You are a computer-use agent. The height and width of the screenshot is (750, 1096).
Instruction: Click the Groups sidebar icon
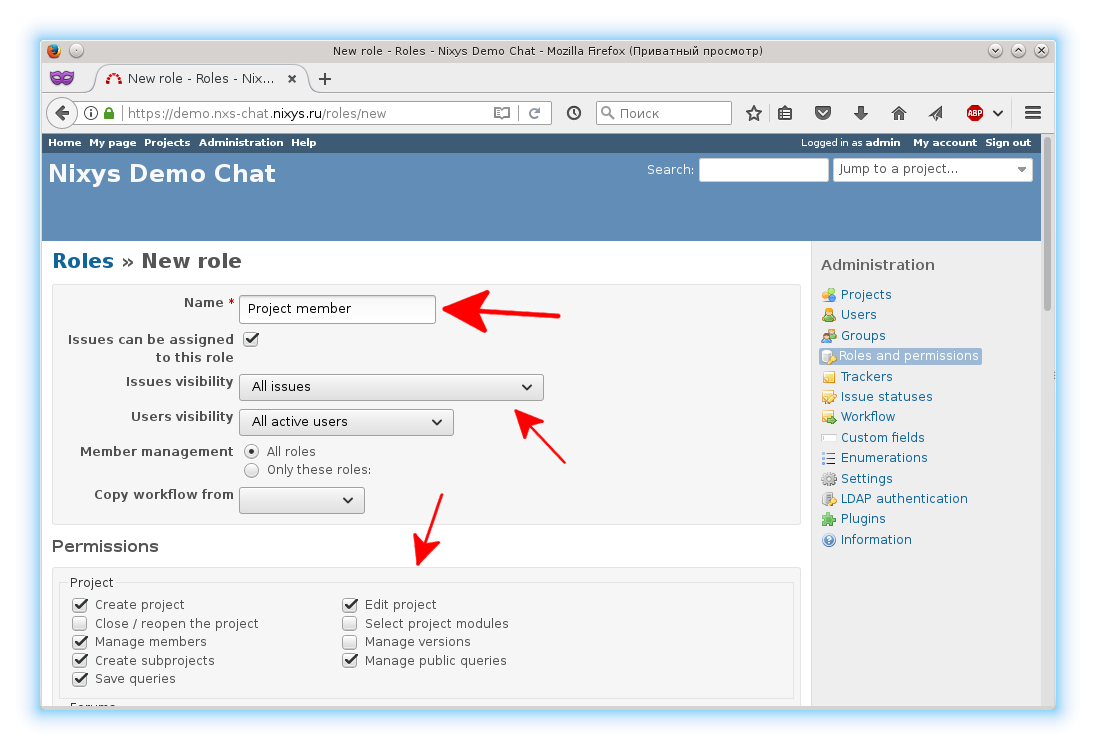(x=829, y=336)
